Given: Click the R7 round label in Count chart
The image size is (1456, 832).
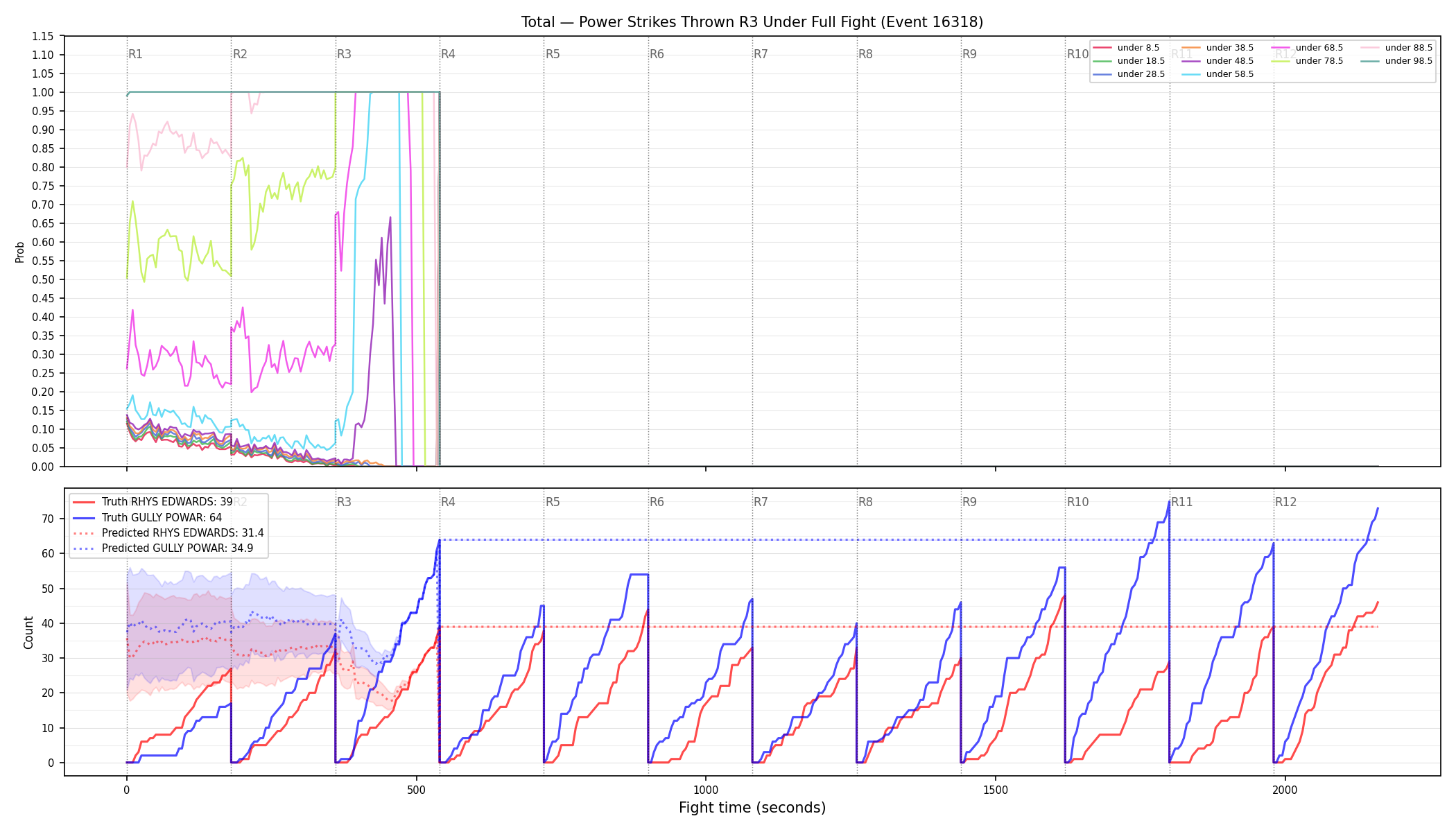Looking at the screenshot, I should pyautogui.click(x=761, y=502).
